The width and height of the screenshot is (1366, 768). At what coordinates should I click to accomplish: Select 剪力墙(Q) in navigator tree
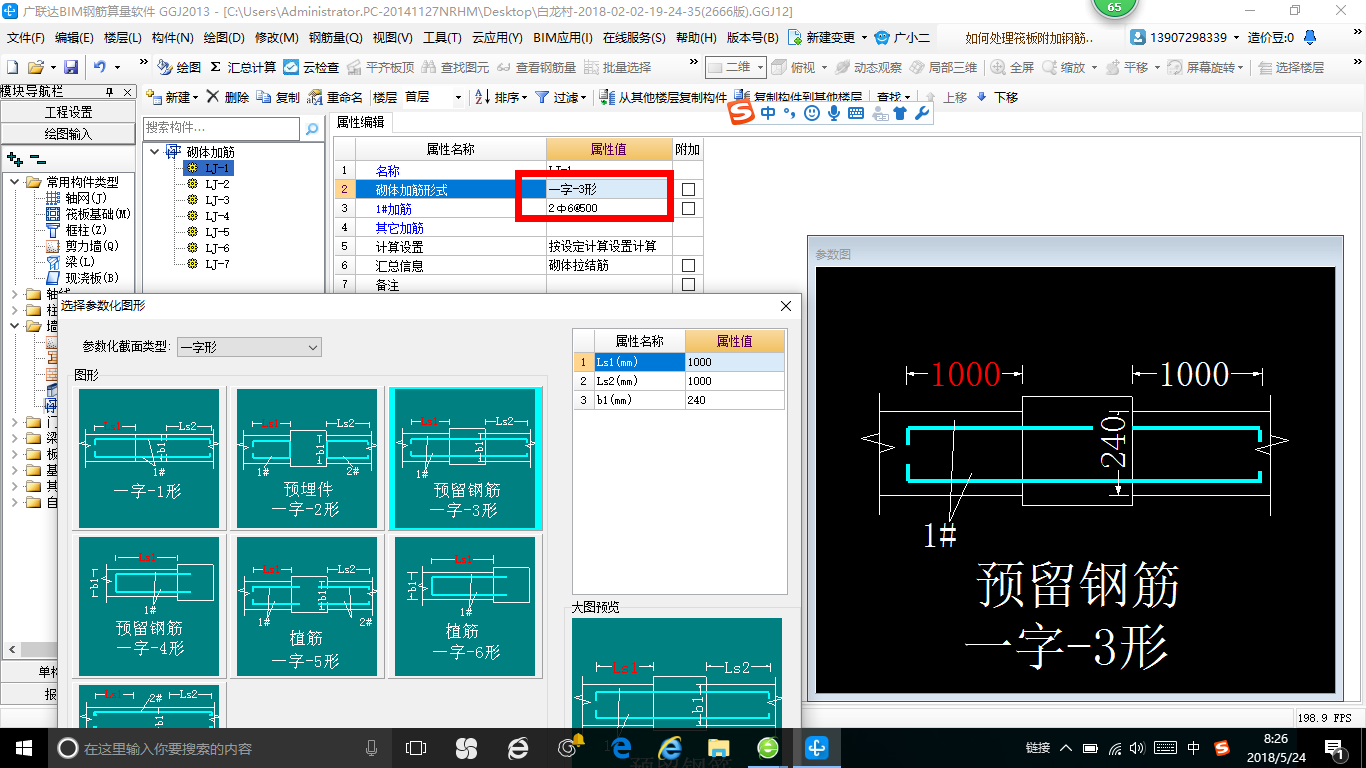pyautogui.click(x=92, y=246)
